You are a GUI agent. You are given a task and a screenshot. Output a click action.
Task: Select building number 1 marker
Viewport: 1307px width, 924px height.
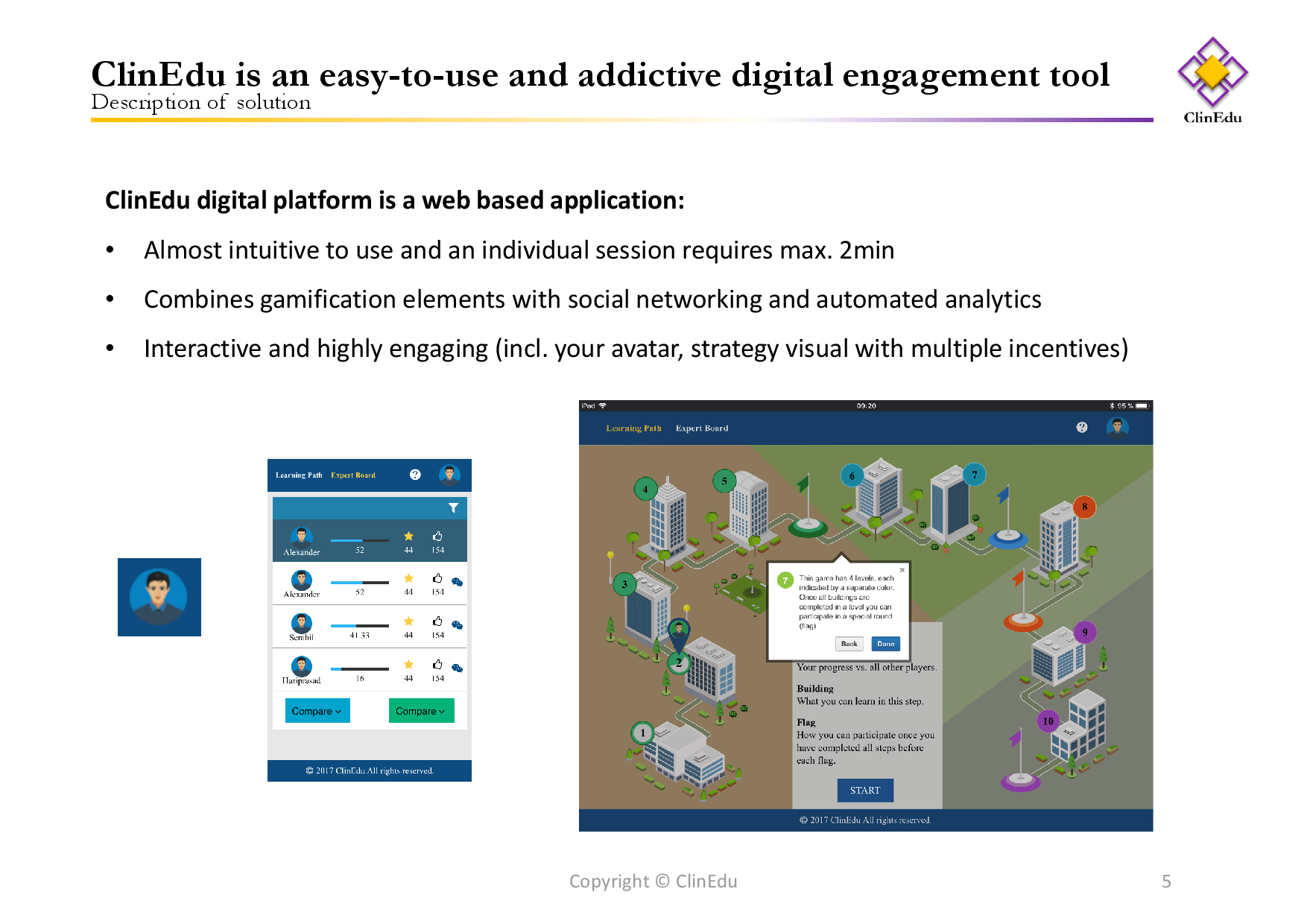(643, 733)
